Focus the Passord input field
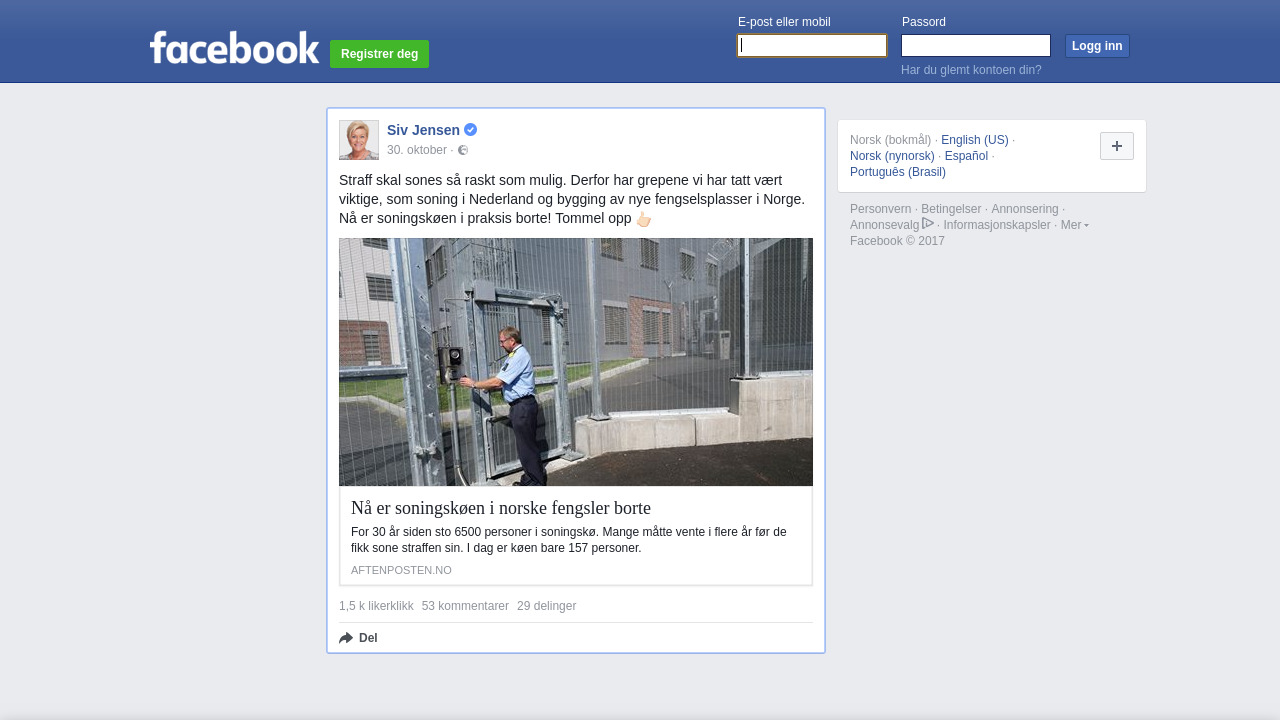 (x=976, y=45)
